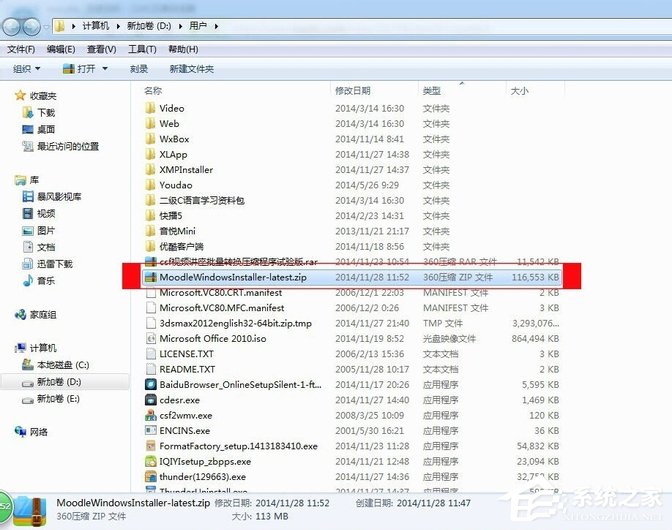Click the Back navigation arrow button
Viewport: 672px width, 530px height.
click(x=11, y=27)
